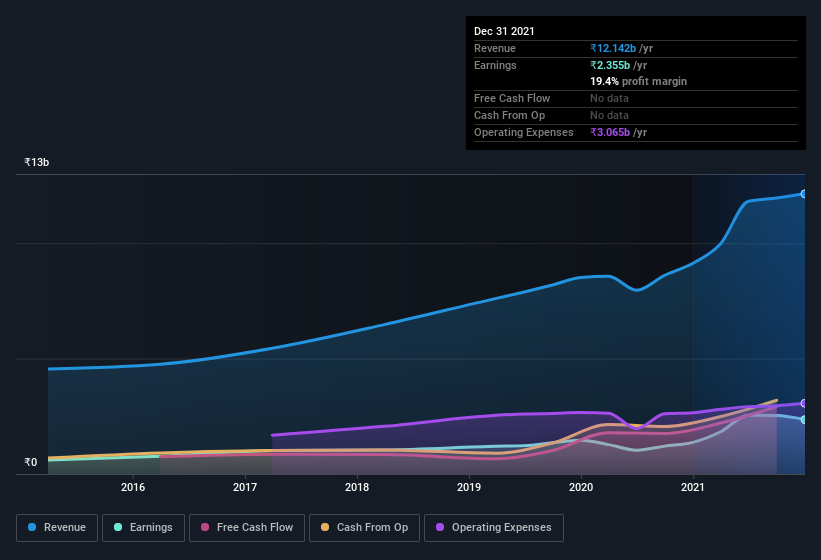Click the pink Free Cash Flow dot
821x560 pixels.
tap(205, 527)
